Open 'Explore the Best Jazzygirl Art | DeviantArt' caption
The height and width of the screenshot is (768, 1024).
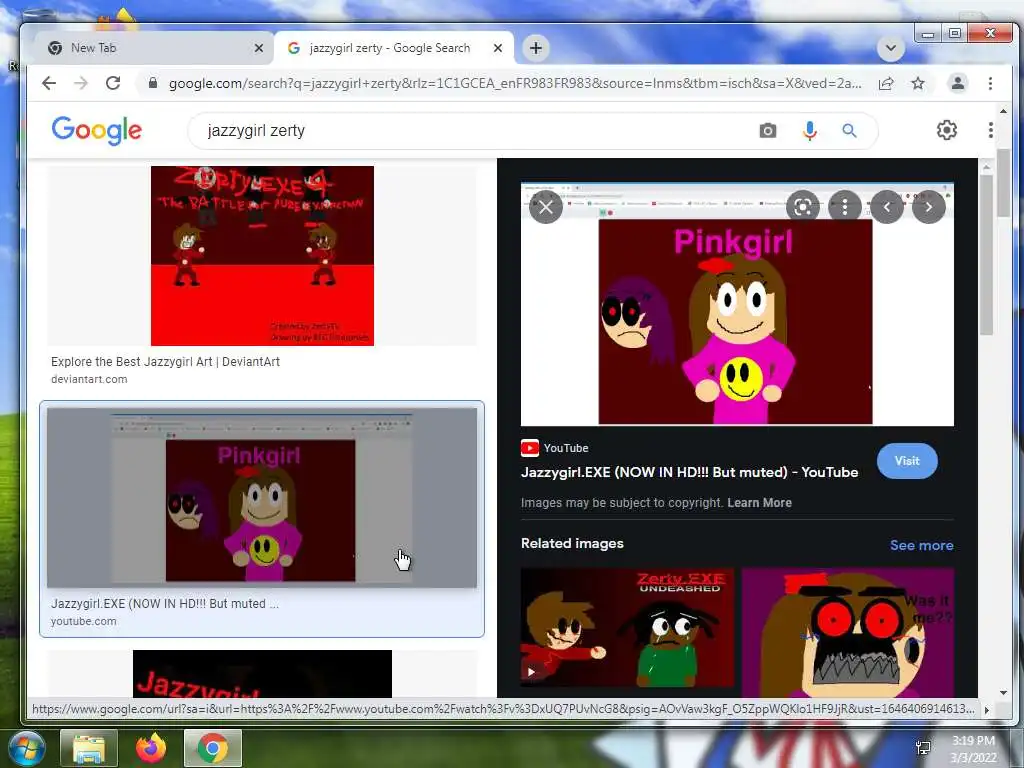click(165, 362)
